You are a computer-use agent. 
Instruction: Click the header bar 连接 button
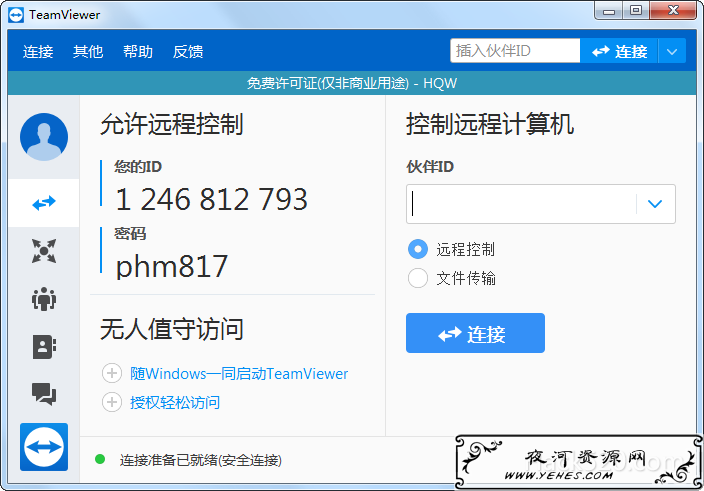(619, 51)
